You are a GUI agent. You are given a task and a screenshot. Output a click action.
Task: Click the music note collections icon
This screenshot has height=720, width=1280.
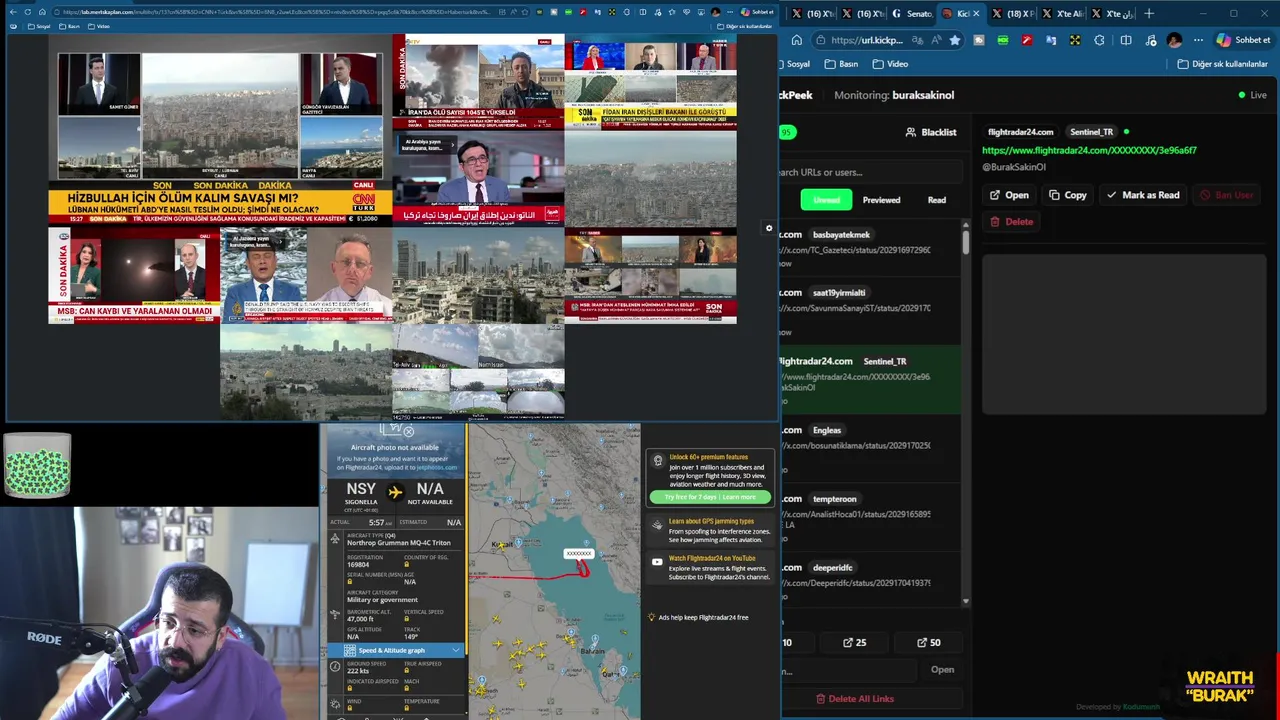tap(1149, 40)
